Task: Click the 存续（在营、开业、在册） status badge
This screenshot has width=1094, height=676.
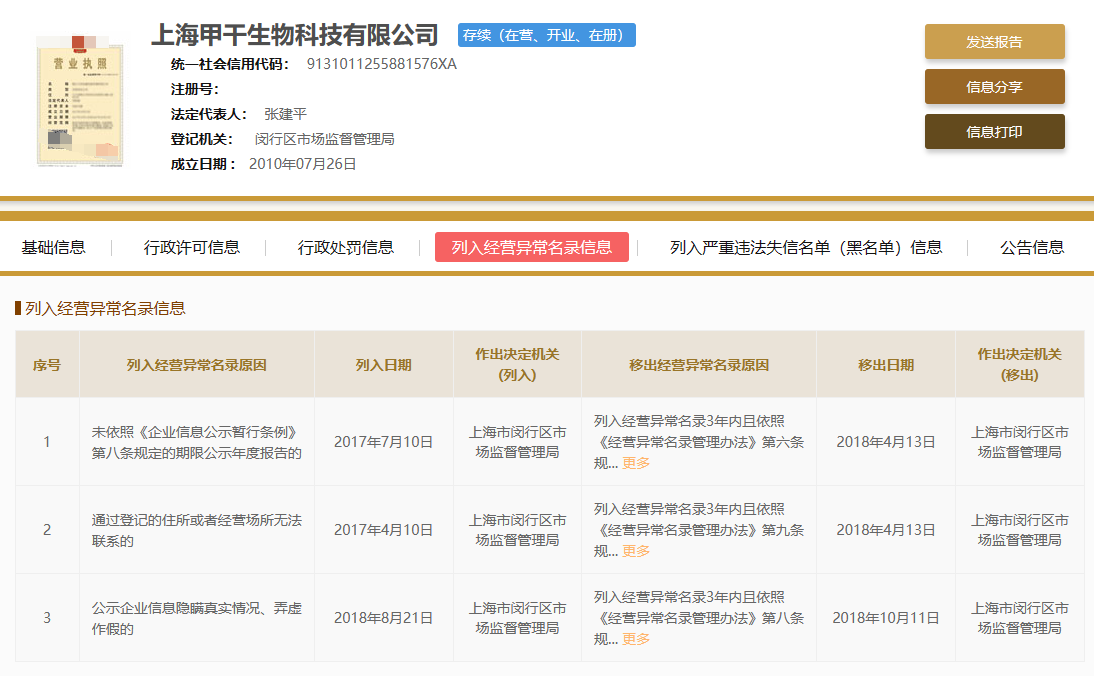Action: [547, 35]
